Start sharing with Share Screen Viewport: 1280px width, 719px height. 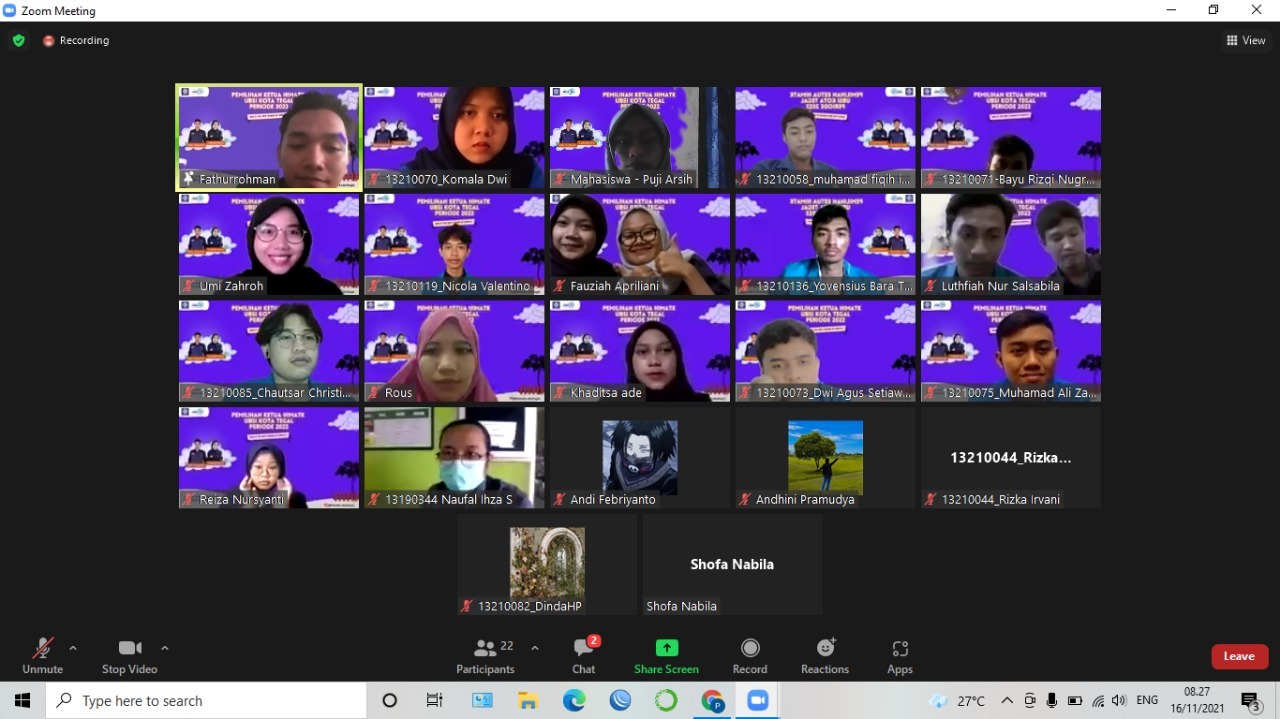click(x=666, y=657)
